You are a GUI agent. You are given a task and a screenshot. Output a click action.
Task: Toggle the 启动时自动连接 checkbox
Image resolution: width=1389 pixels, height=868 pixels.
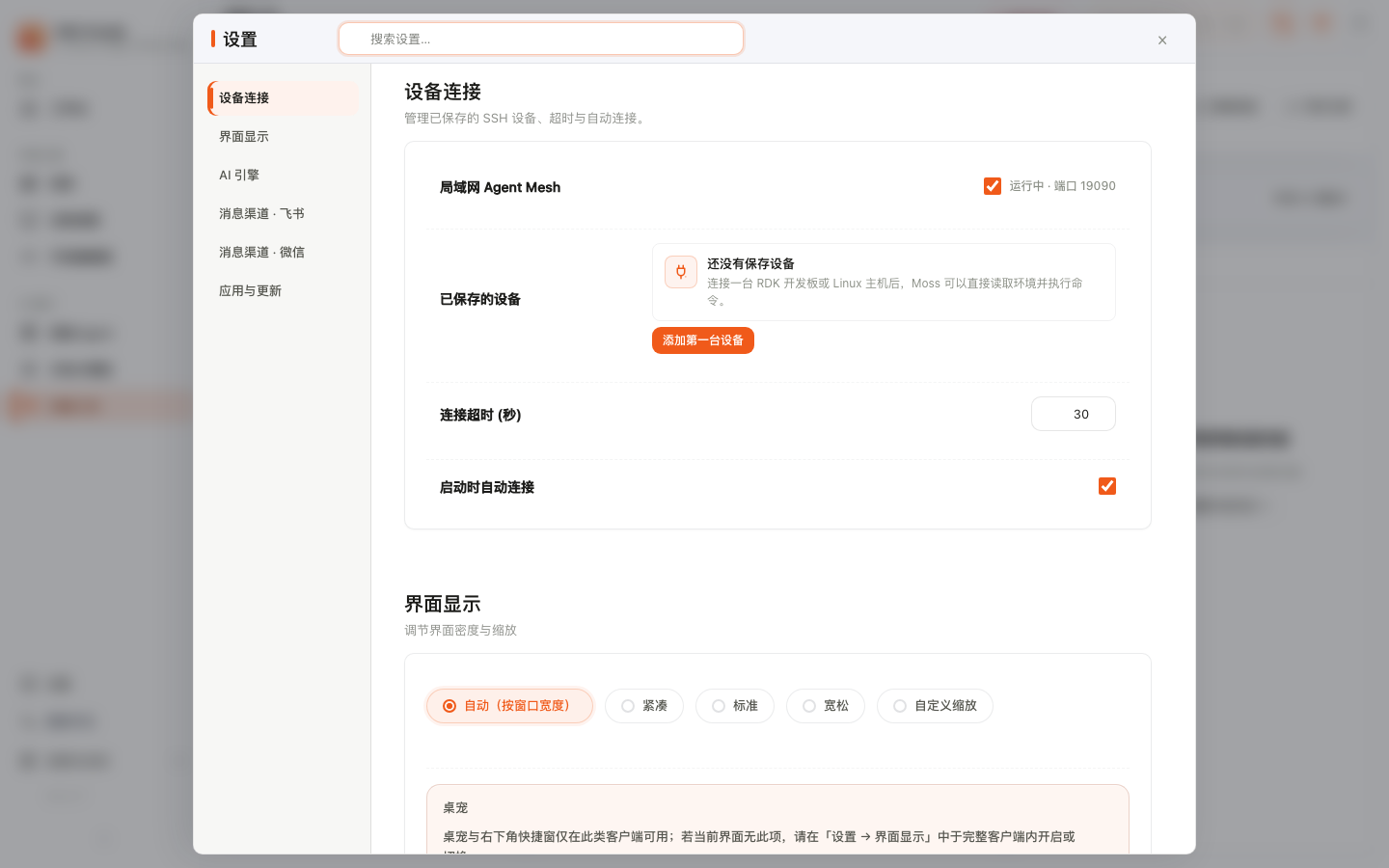click(x=1107, y=486)
